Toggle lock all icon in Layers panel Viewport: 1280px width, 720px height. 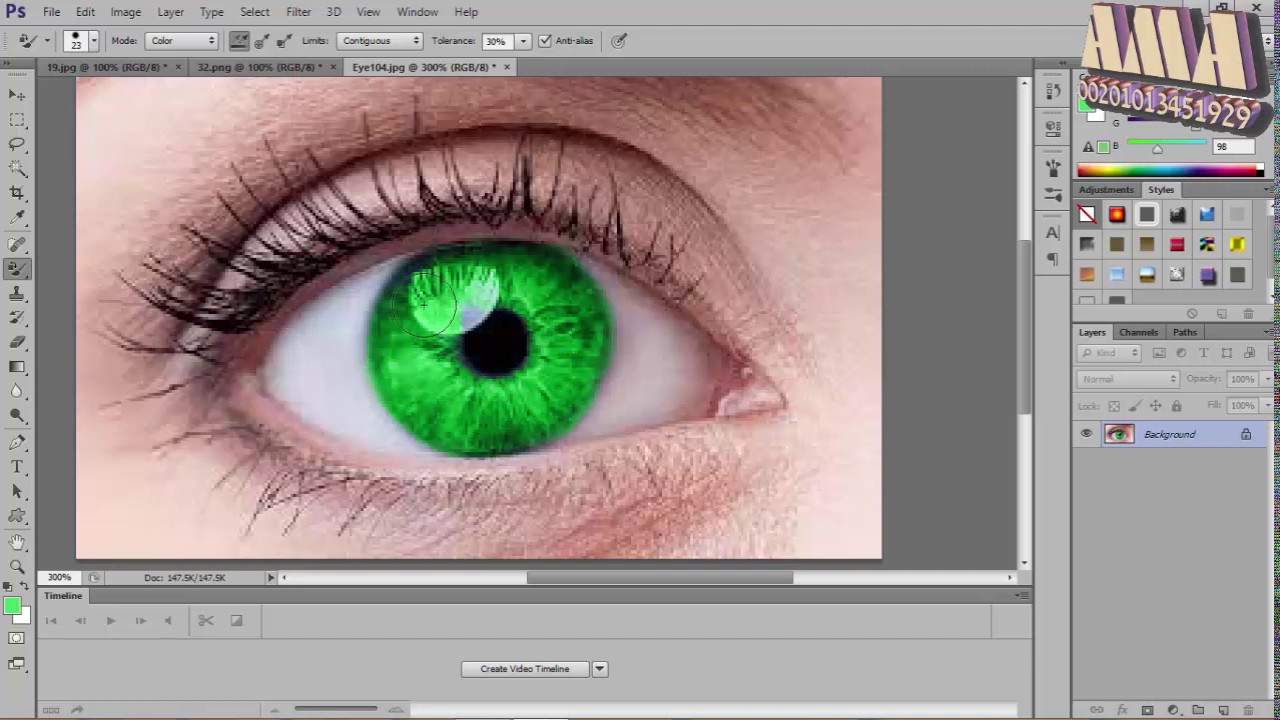coord(1176,406)
